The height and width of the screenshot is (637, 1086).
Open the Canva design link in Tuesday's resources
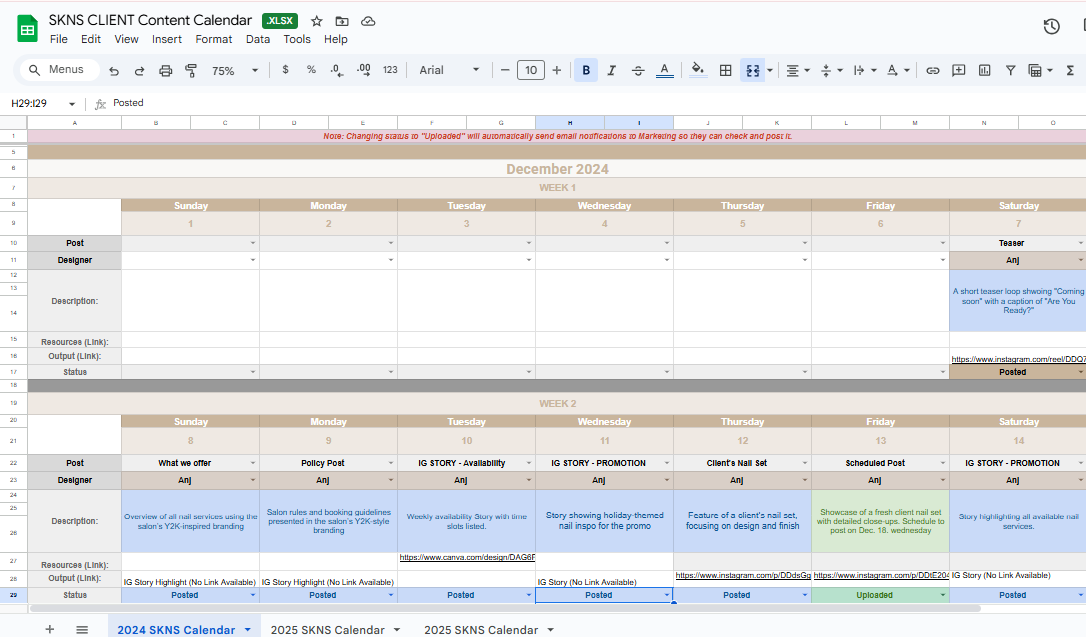466,557
